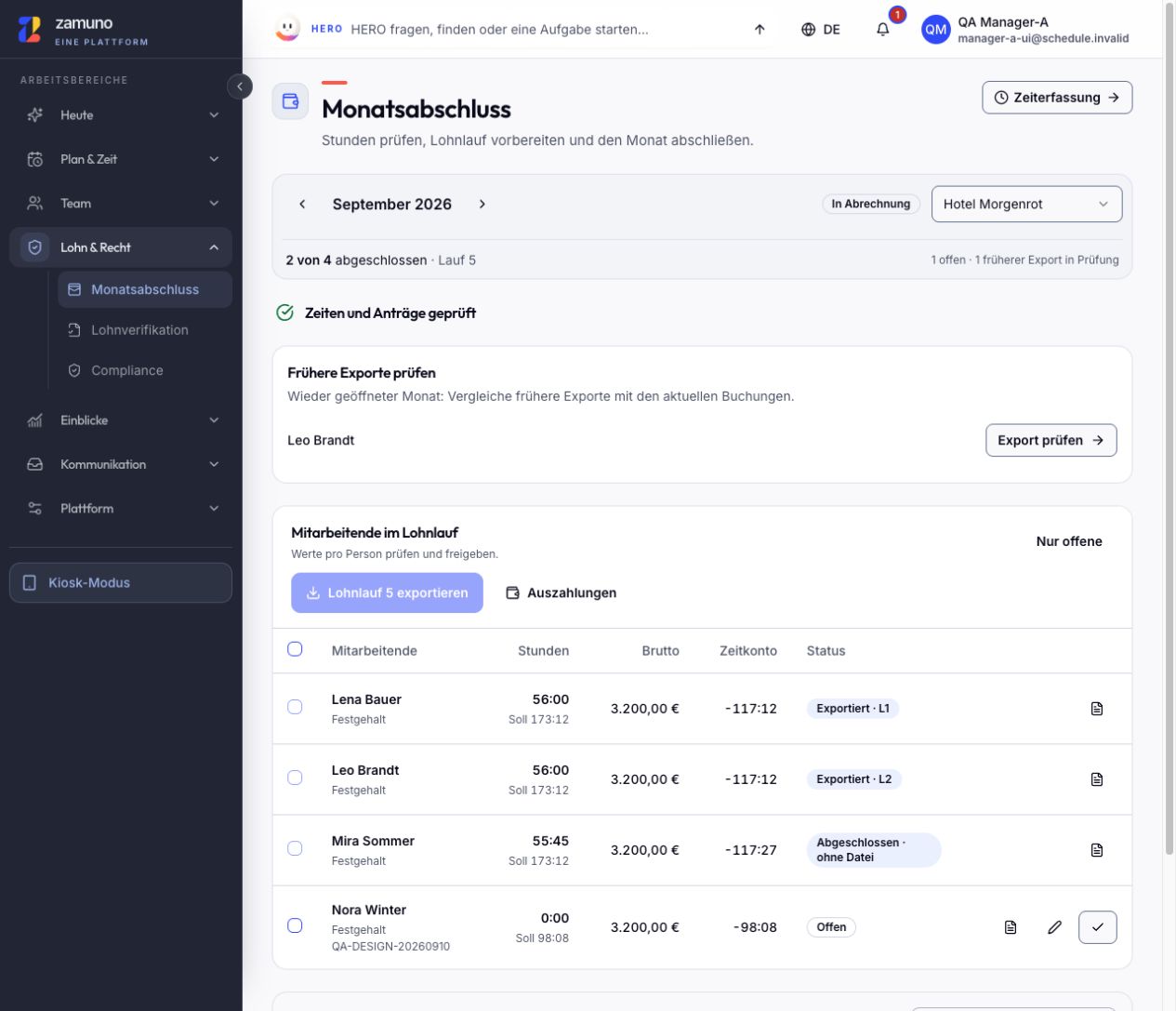This screenshot has width=1176, height=1011.
Task: Toggle the select-all checkbox in table header
Action: point(295,649)
